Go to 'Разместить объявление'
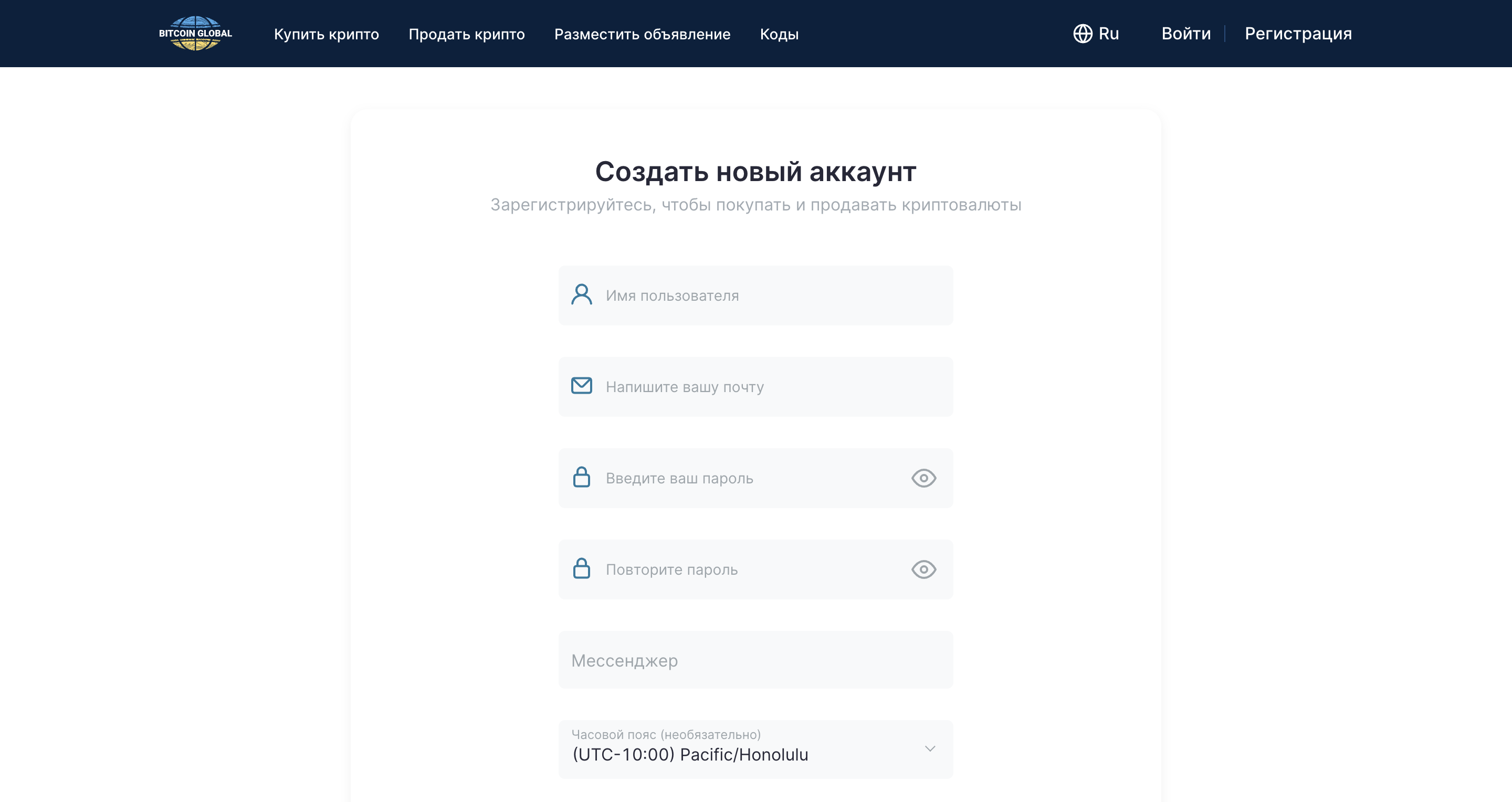Viewport: 1512px width, 802px height. pyautogui.click(x=642, y=34)
